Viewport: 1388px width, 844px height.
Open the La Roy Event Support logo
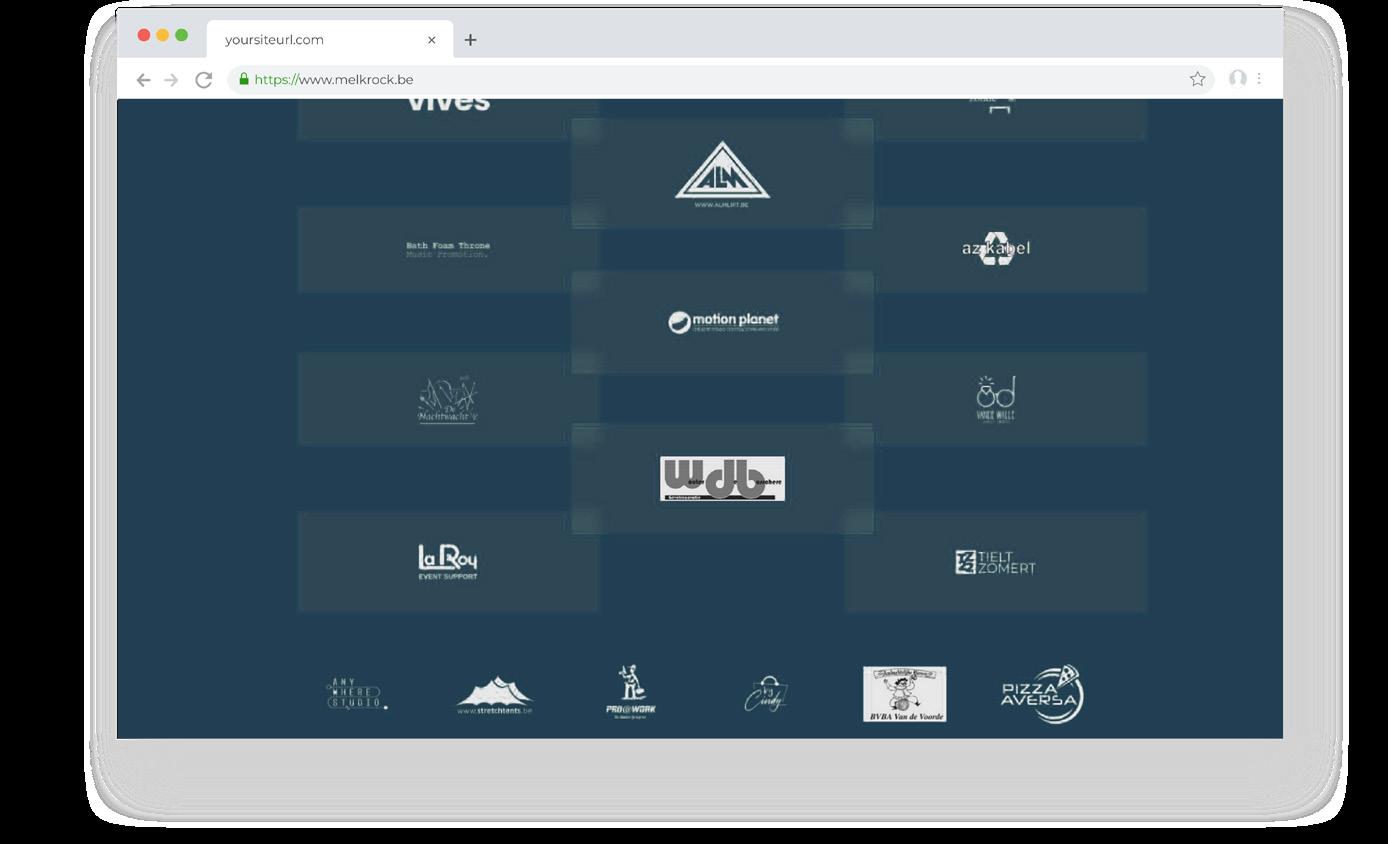click(448, 562)
